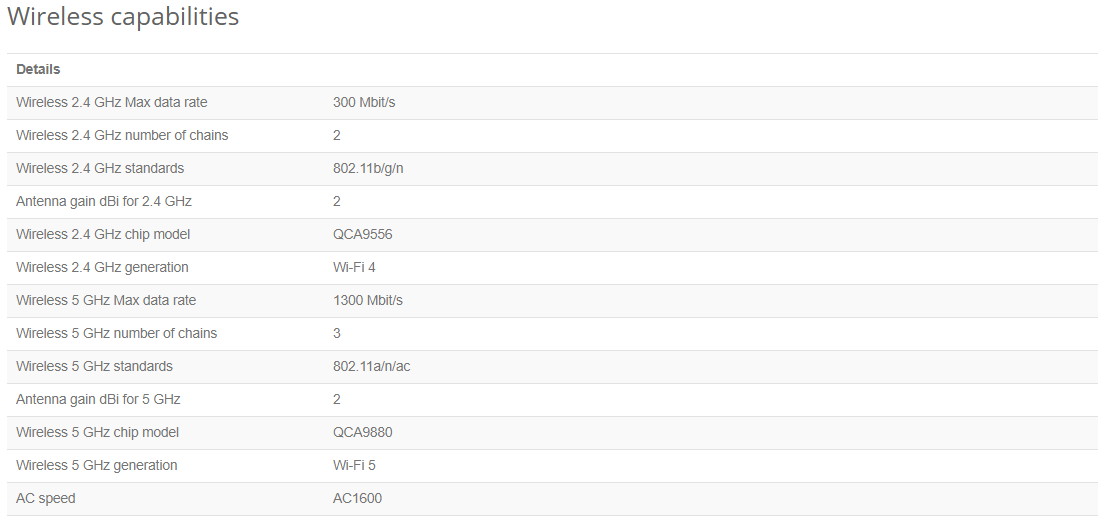The image size is (1108, 528).
Task: Select the Wi-Fi 5 value
Action: click(354, 465)
